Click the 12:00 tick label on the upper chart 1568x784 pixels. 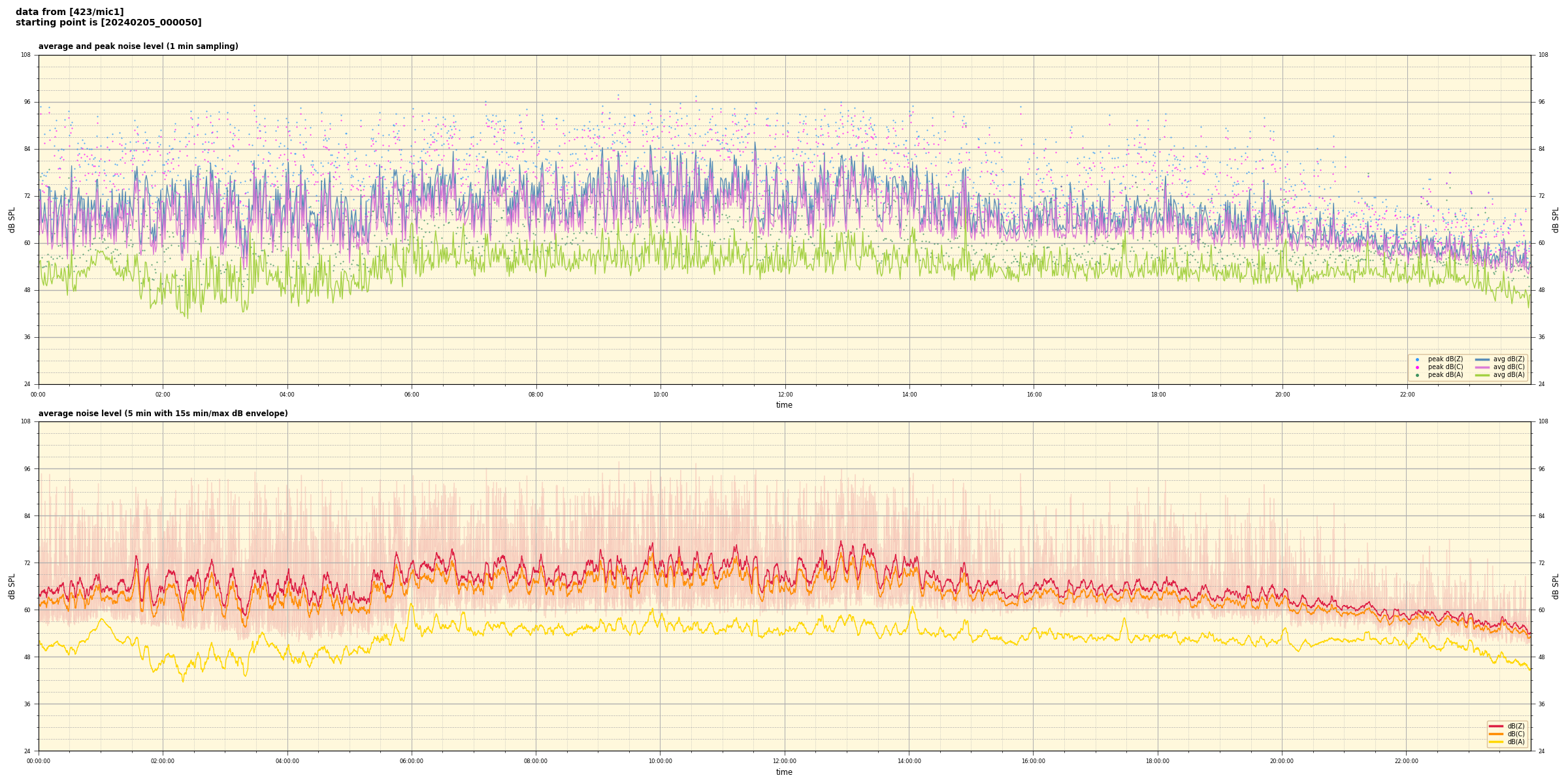click(785, 395)
